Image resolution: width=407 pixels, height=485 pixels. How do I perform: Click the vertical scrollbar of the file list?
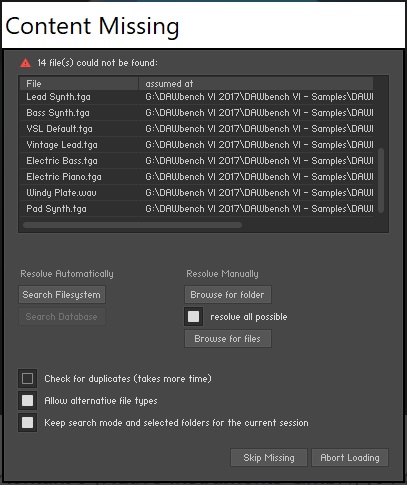[381, 180]
